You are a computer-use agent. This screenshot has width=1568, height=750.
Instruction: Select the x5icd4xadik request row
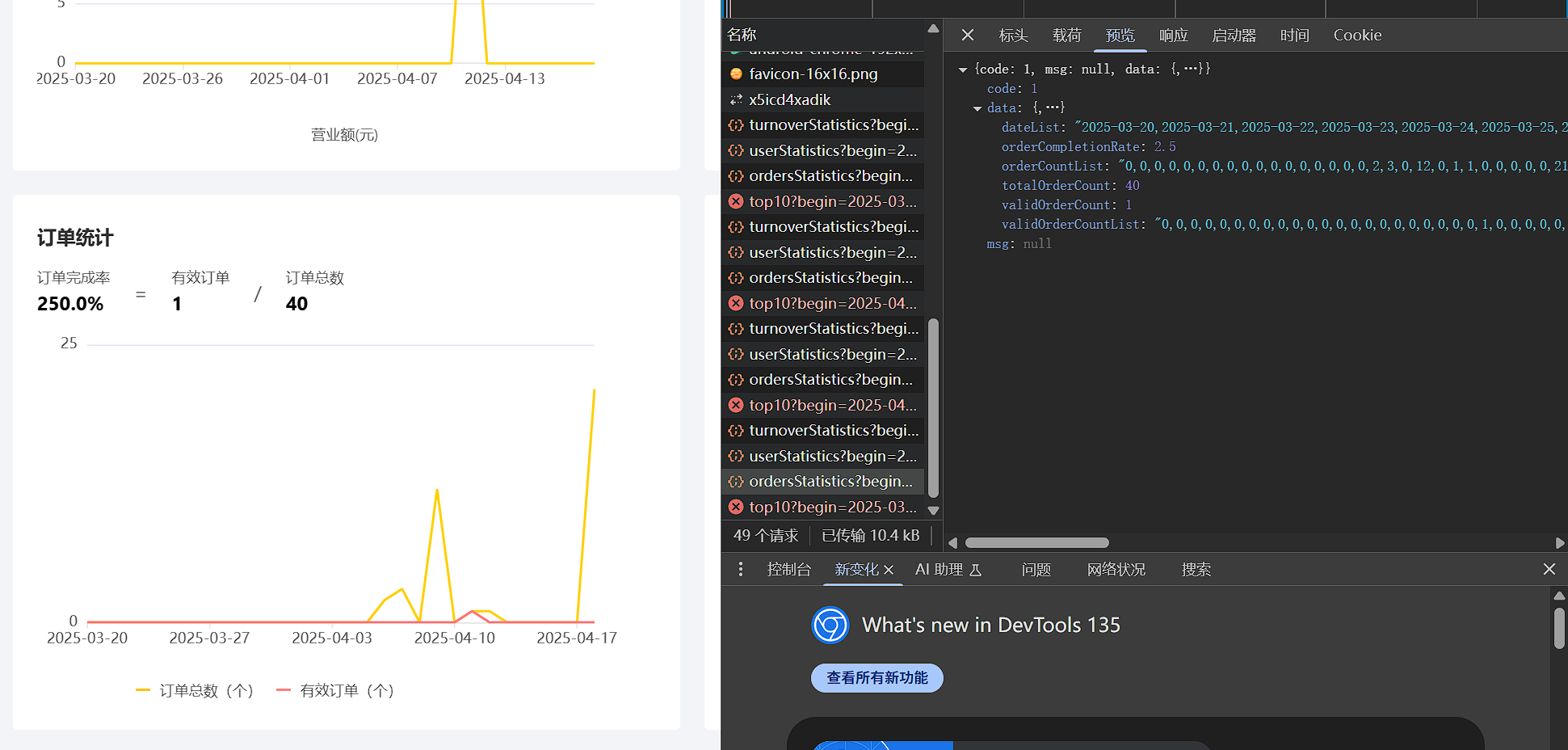click(822, 99)
